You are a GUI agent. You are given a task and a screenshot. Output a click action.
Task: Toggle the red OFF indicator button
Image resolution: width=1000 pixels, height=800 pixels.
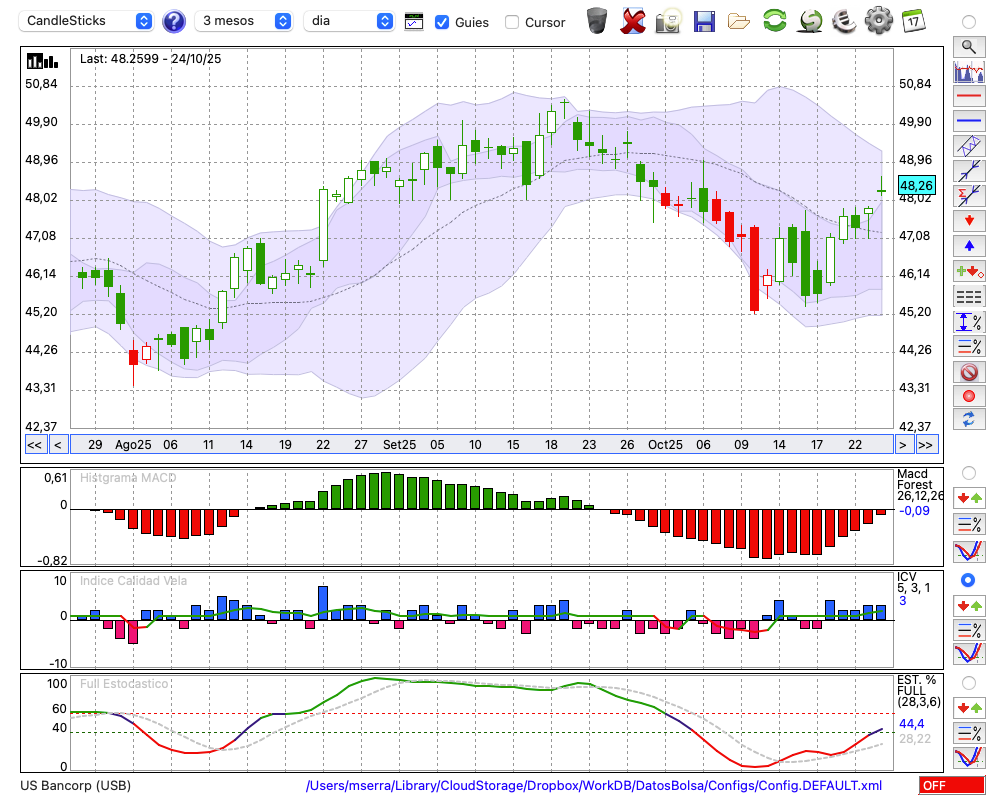point(952,785)
